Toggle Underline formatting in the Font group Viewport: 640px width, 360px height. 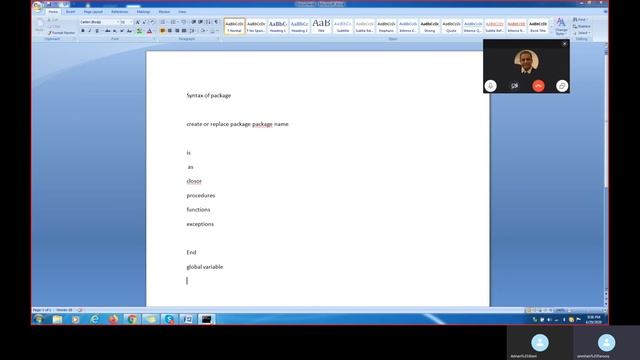tap(97, 31)
